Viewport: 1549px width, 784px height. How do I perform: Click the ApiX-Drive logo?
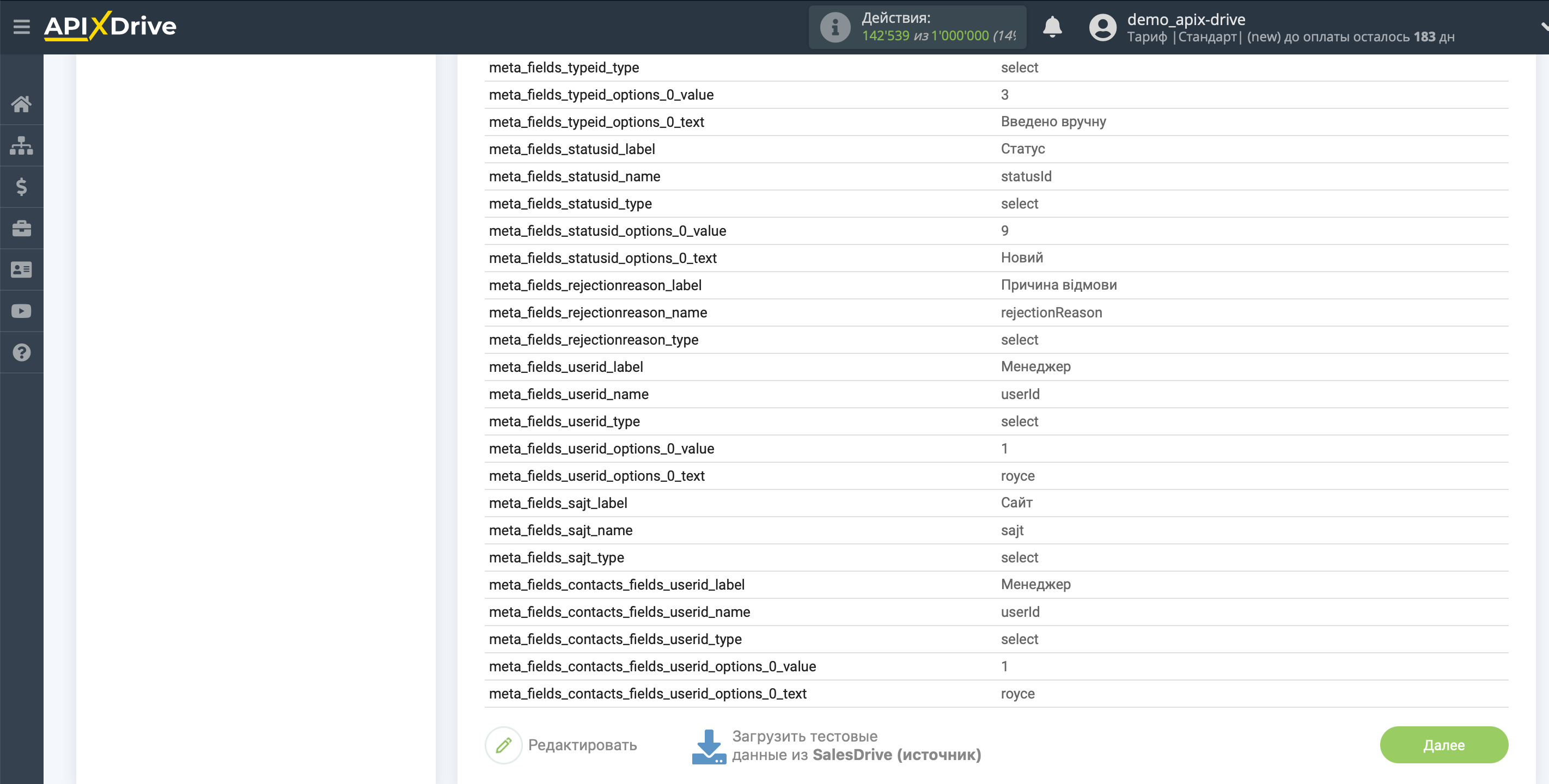coord(110,26)
